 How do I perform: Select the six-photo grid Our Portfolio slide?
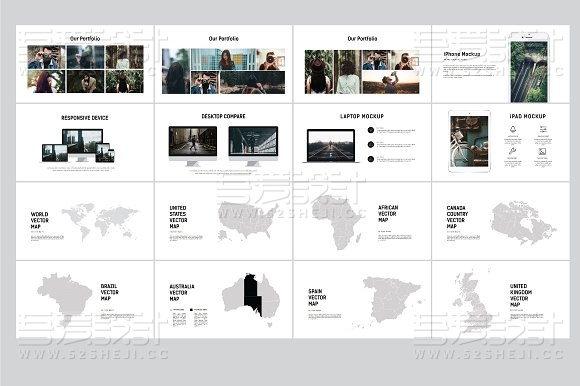(x=85, y=64)
